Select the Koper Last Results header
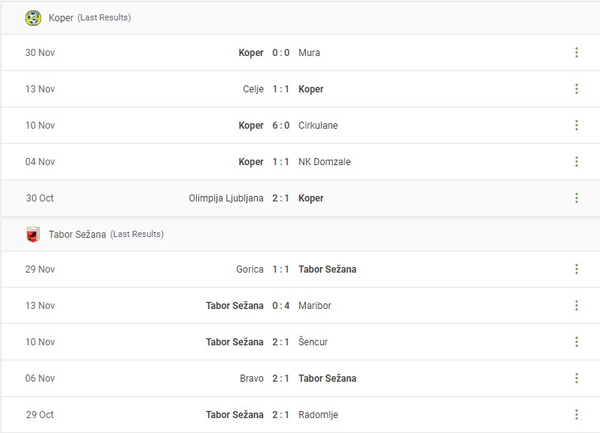Screen dimensions: 600x433 tap(90, 18)
